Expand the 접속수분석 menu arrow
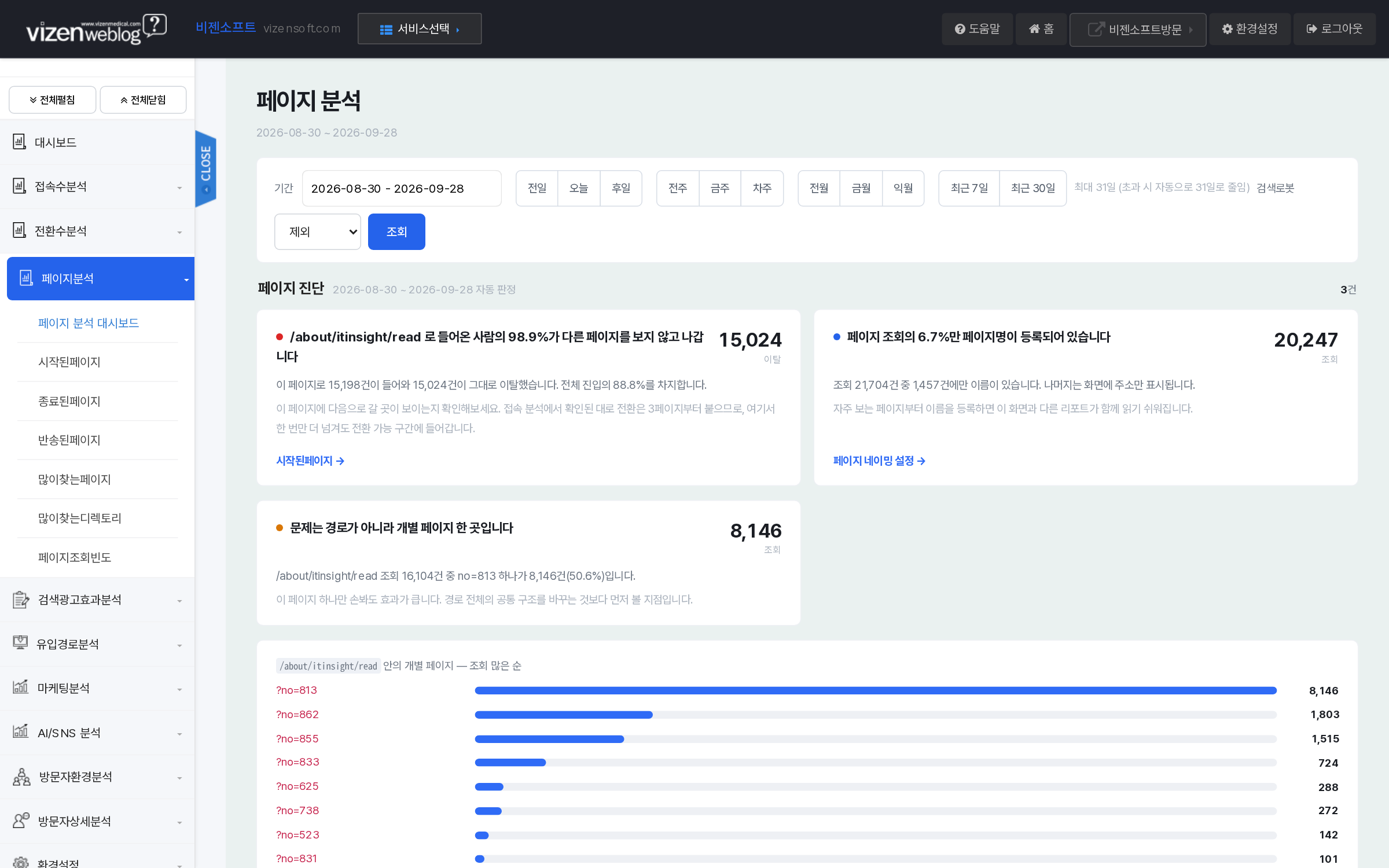This screenshot has width=1389, height=868. (x=179, y=188)
